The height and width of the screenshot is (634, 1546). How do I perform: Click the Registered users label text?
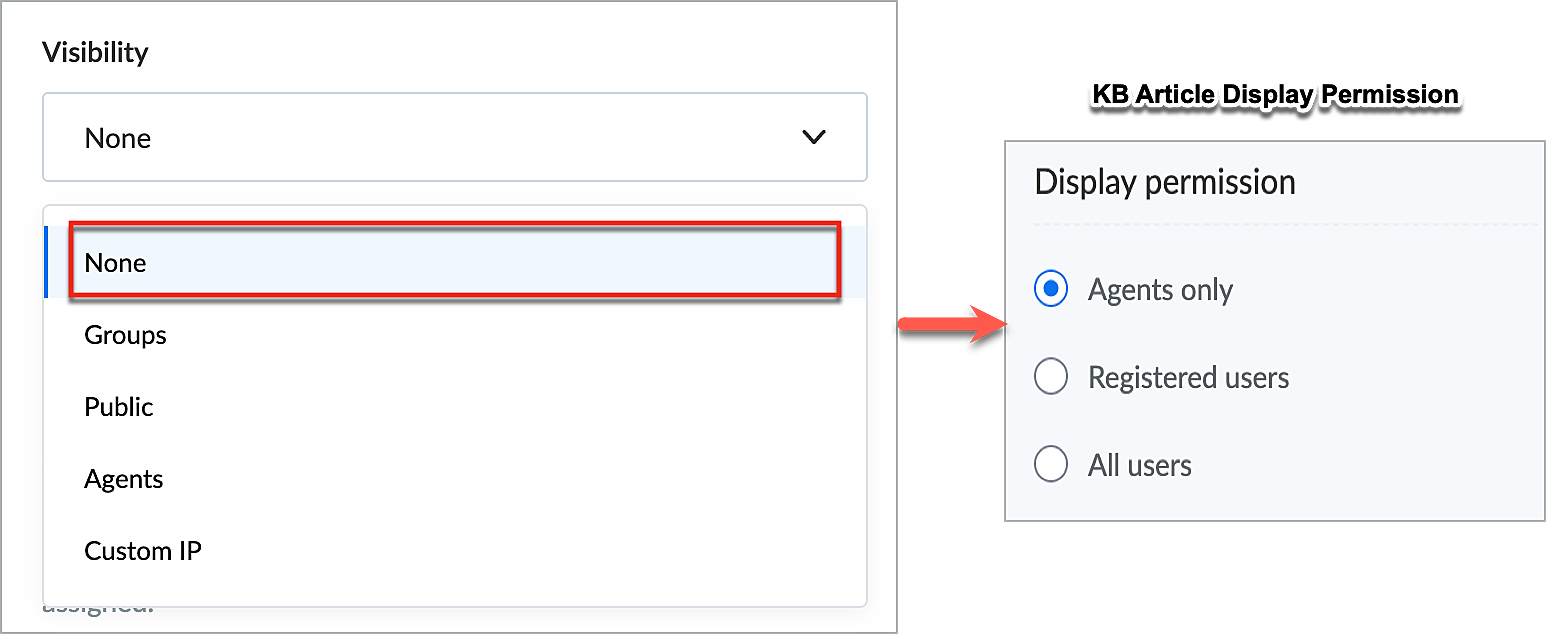(1188, 378)
